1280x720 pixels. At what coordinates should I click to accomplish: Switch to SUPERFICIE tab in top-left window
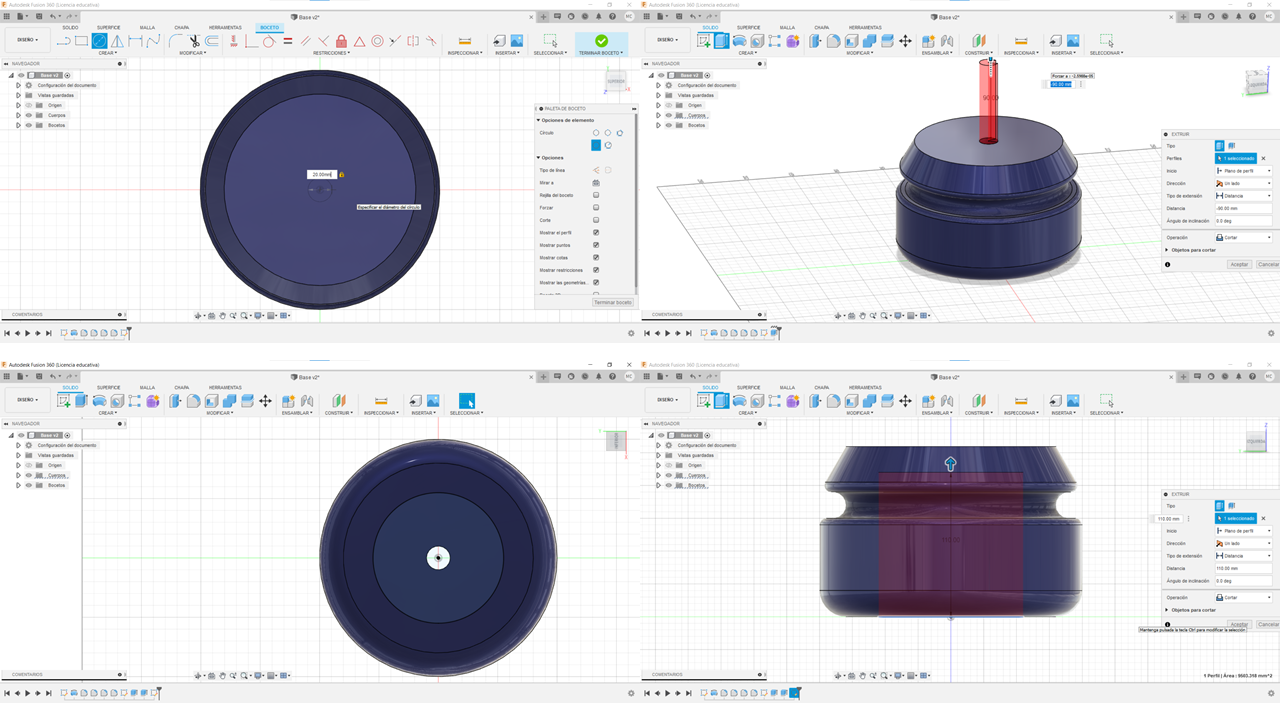point(108,27)
